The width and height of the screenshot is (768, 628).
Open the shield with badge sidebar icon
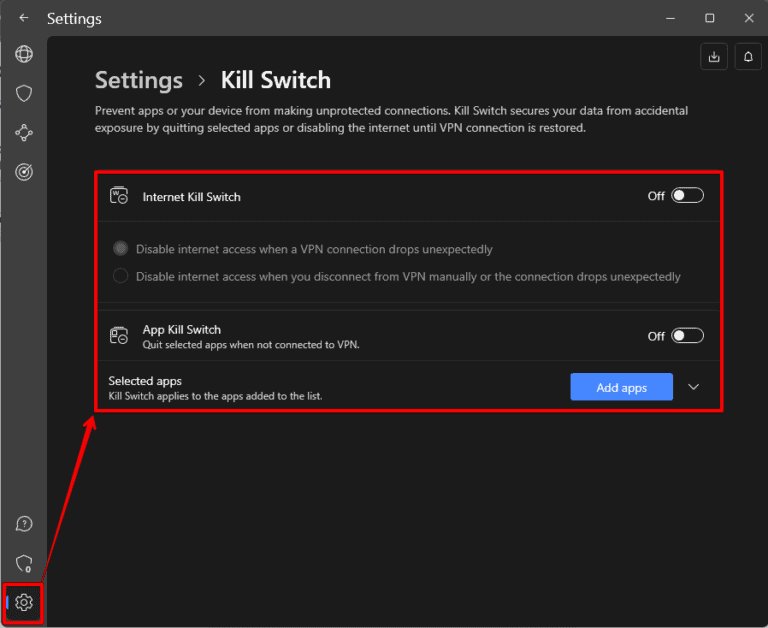click(24, 563)
